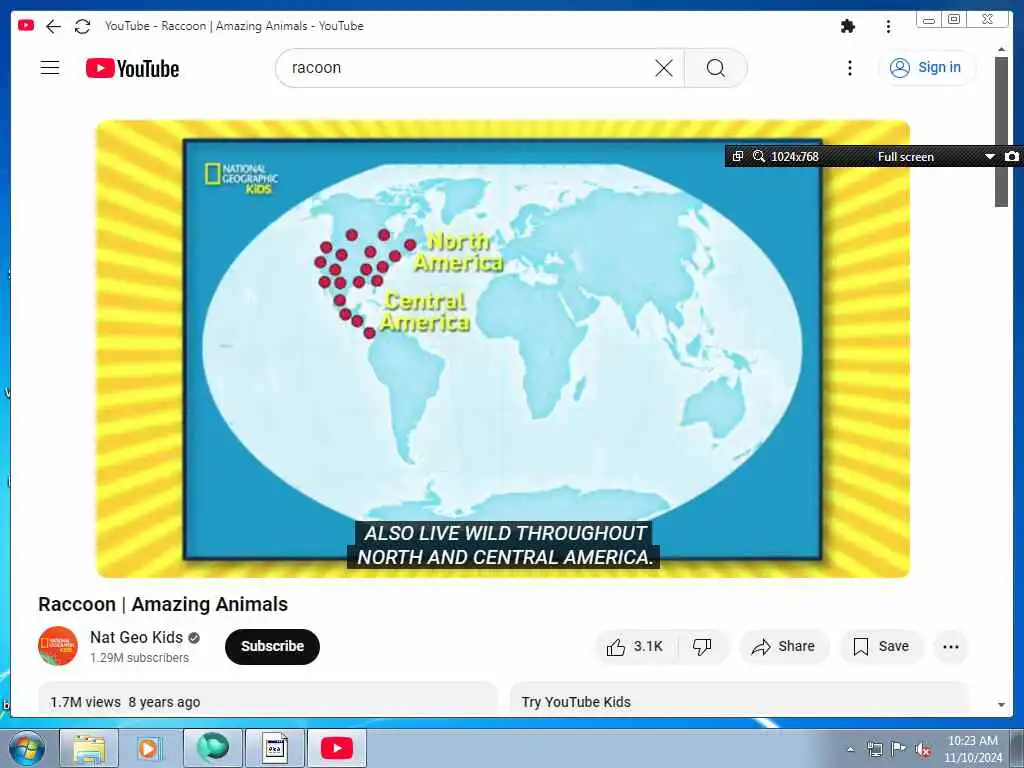The width and height of the screenshot is (1024, 768).
Task: Share the raccoon video
Action: pyautogui.click(x=783, y=647)
